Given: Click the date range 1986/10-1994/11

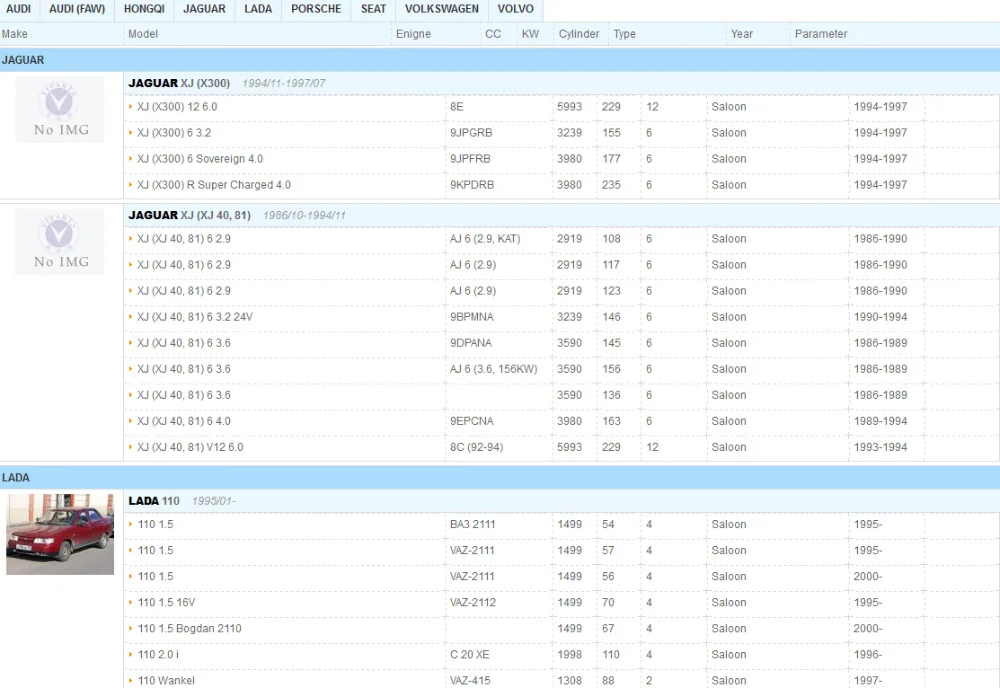Looking at the screenshot, I should point(304,216).
